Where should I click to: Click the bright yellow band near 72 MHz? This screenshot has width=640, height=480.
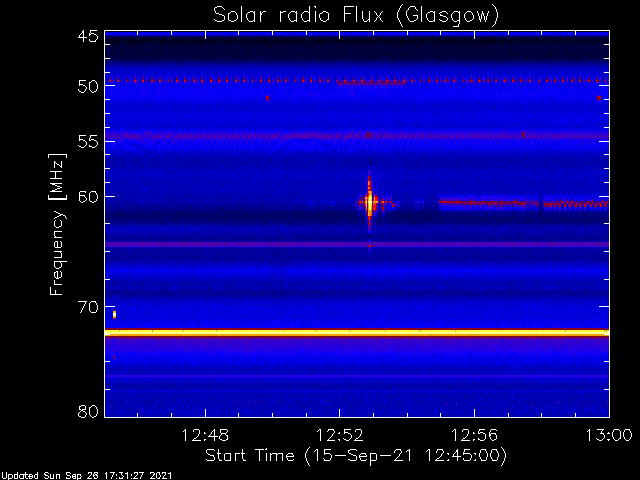pyautogui.click(x=357, y=333)
